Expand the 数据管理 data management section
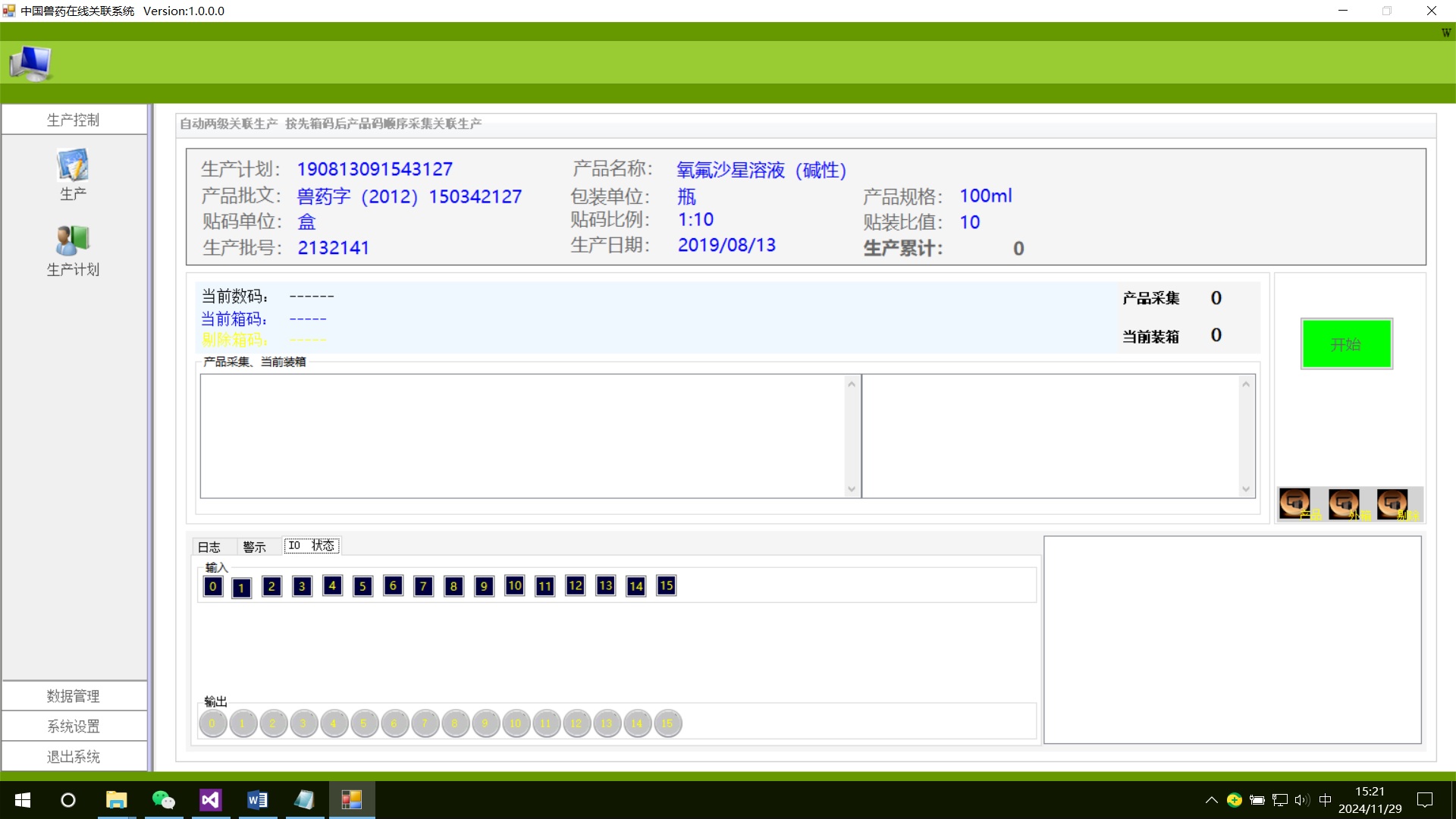The image size is (1456, 819). [74, 695]
